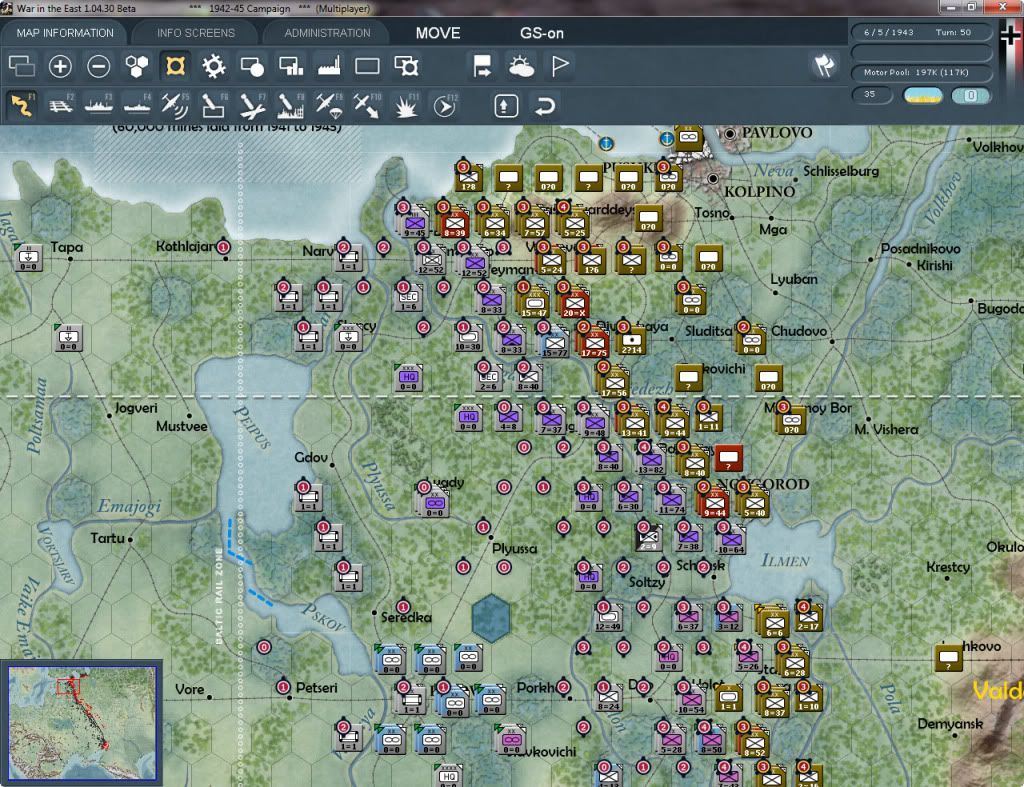The image size is (1024, 787).
Task: Toggle unit counters display icon
Action: 22,66
